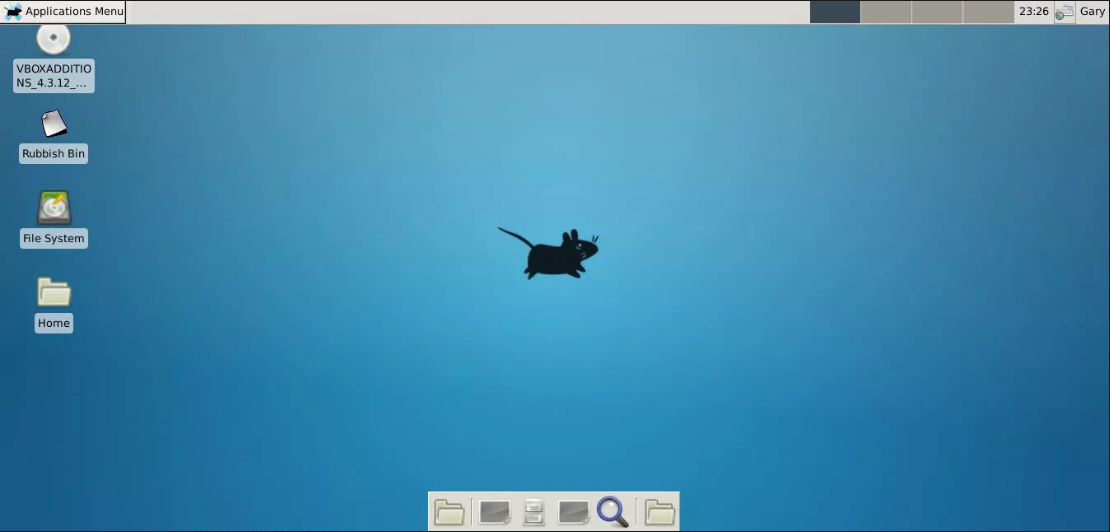Click the "File System" label text

click(x=54, y=238)
